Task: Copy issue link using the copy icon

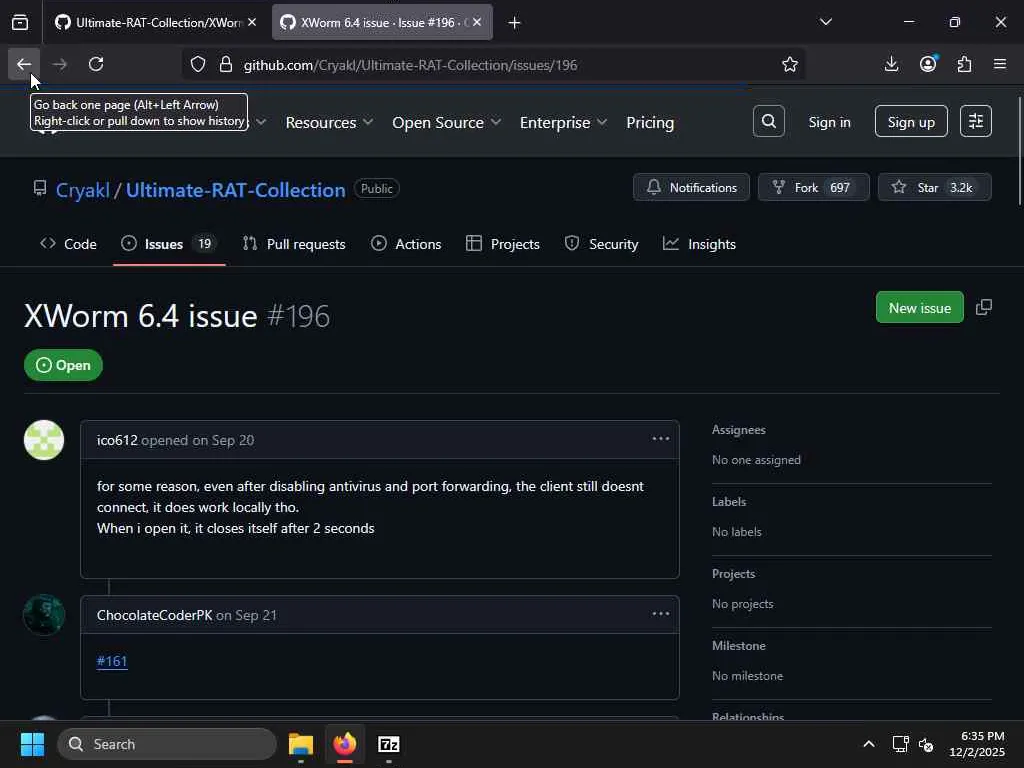Action: click(x=984, y=308)
